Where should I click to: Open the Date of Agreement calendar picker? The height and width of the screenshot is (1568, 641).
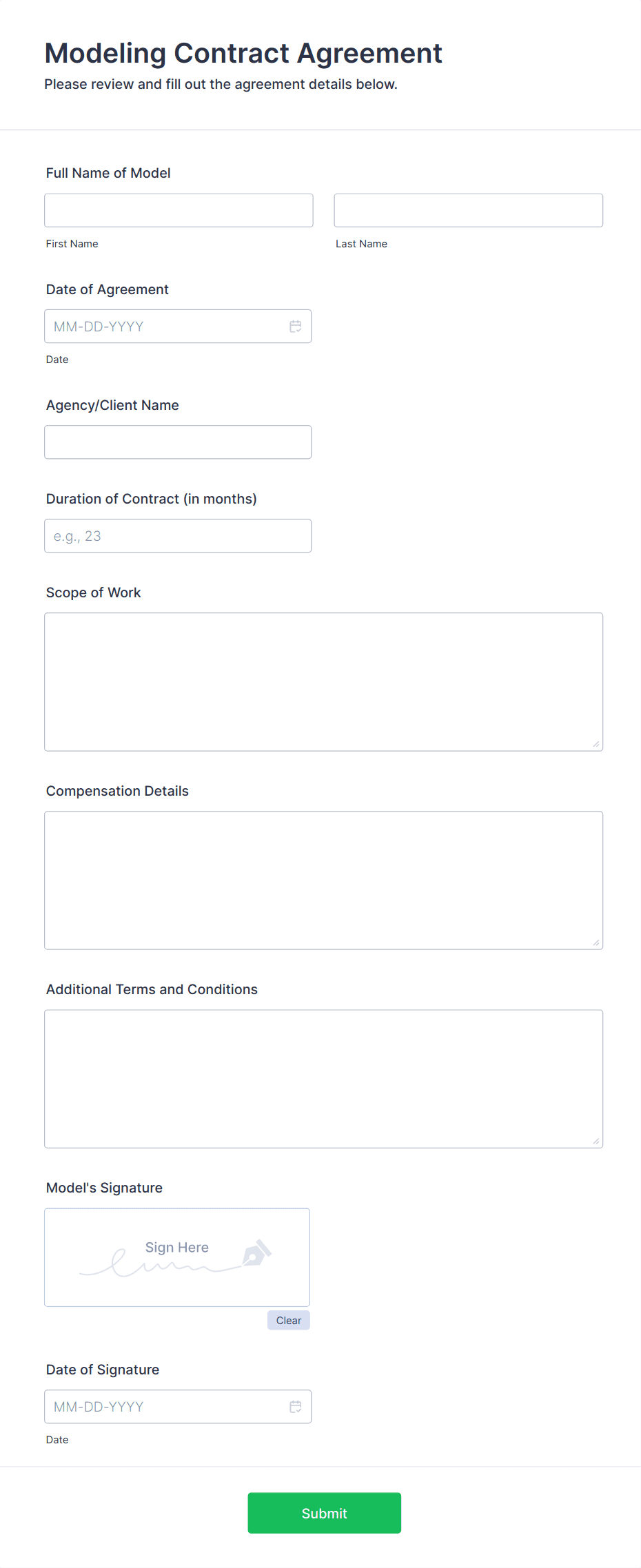[x=296, y=326]
